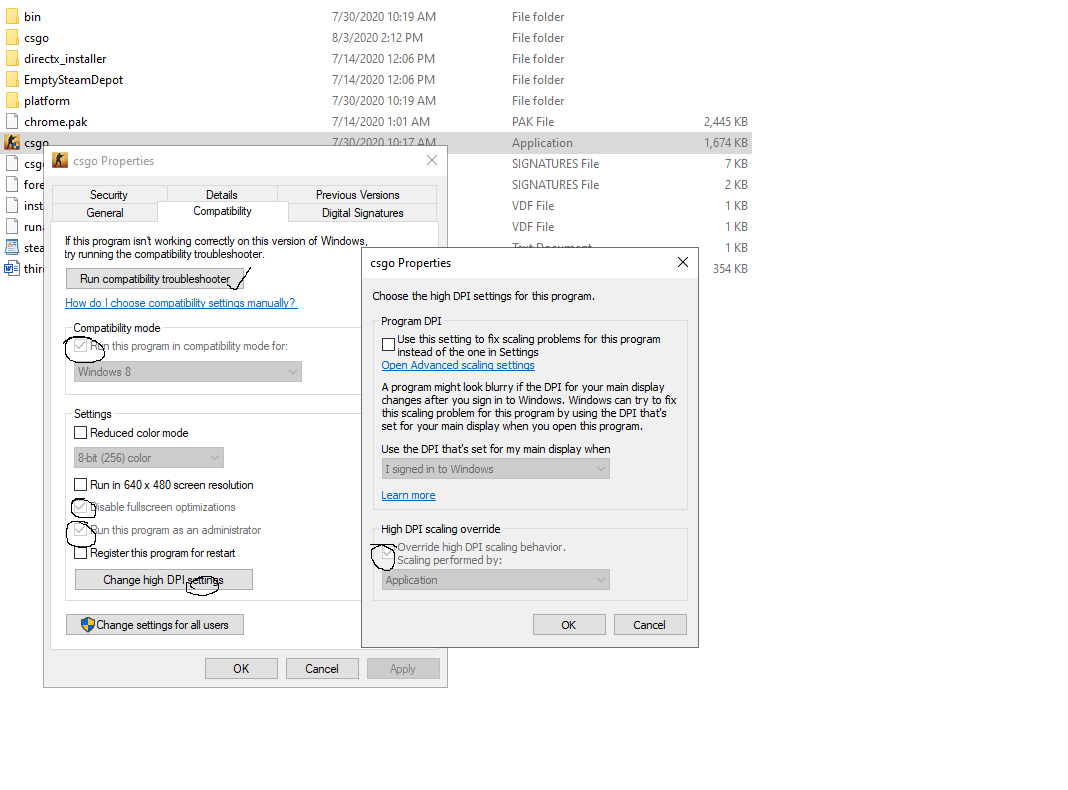Close the high DPI settings dialog

683,262
